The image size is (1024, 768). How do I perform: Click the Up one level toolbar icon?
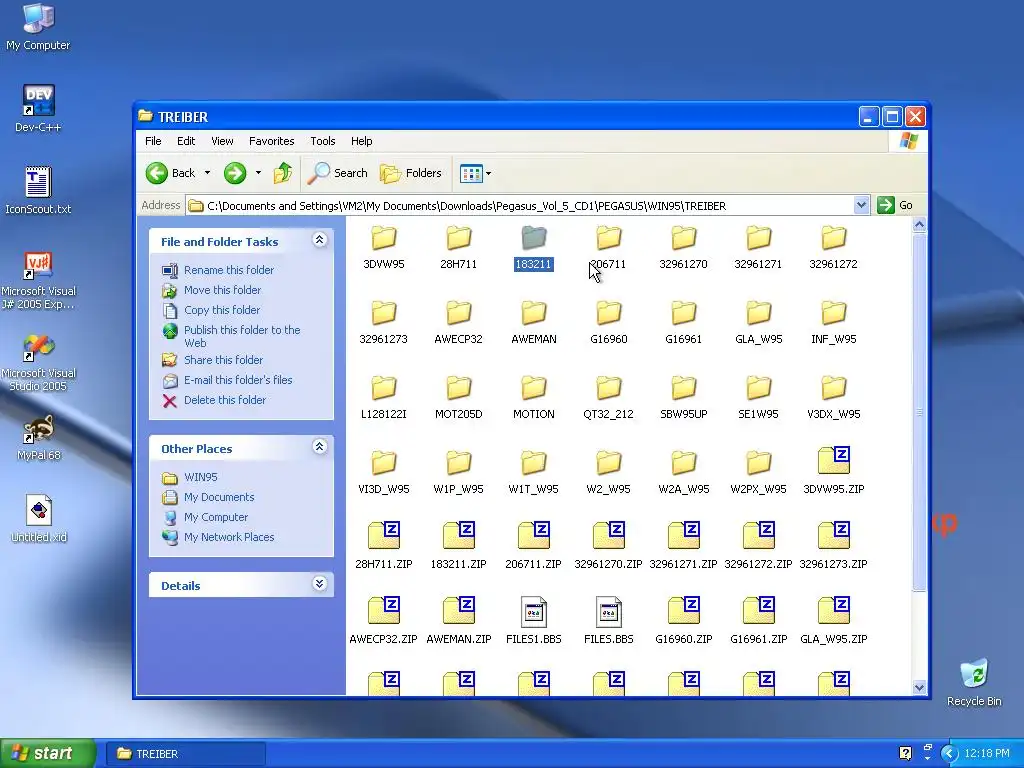(x=283, y=173)
